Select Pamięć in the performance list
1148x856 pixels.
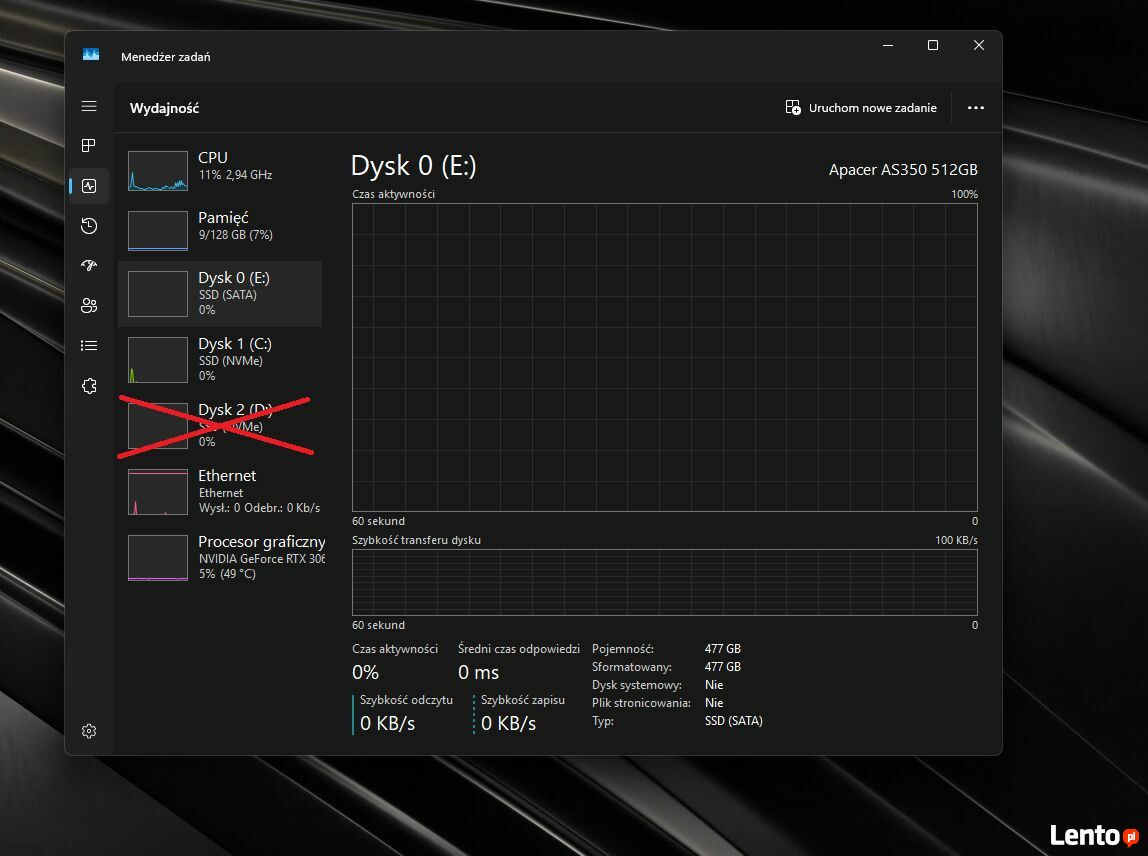pos(220,230)
